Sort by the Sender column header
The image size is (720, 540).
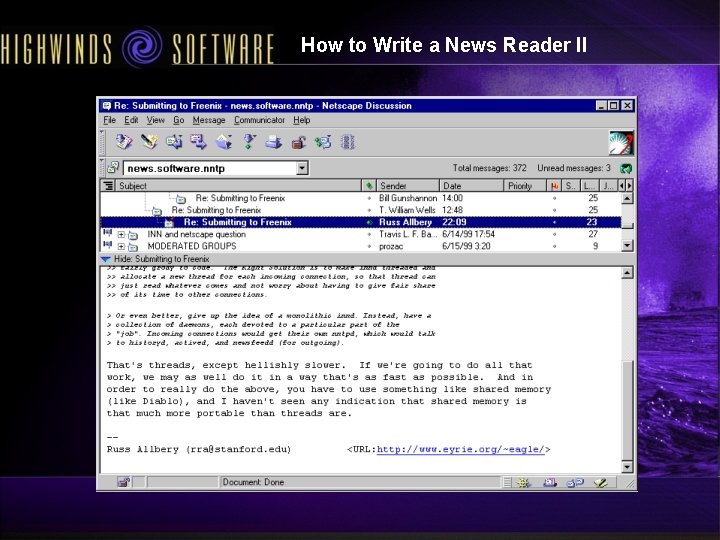tap(408, 186)
